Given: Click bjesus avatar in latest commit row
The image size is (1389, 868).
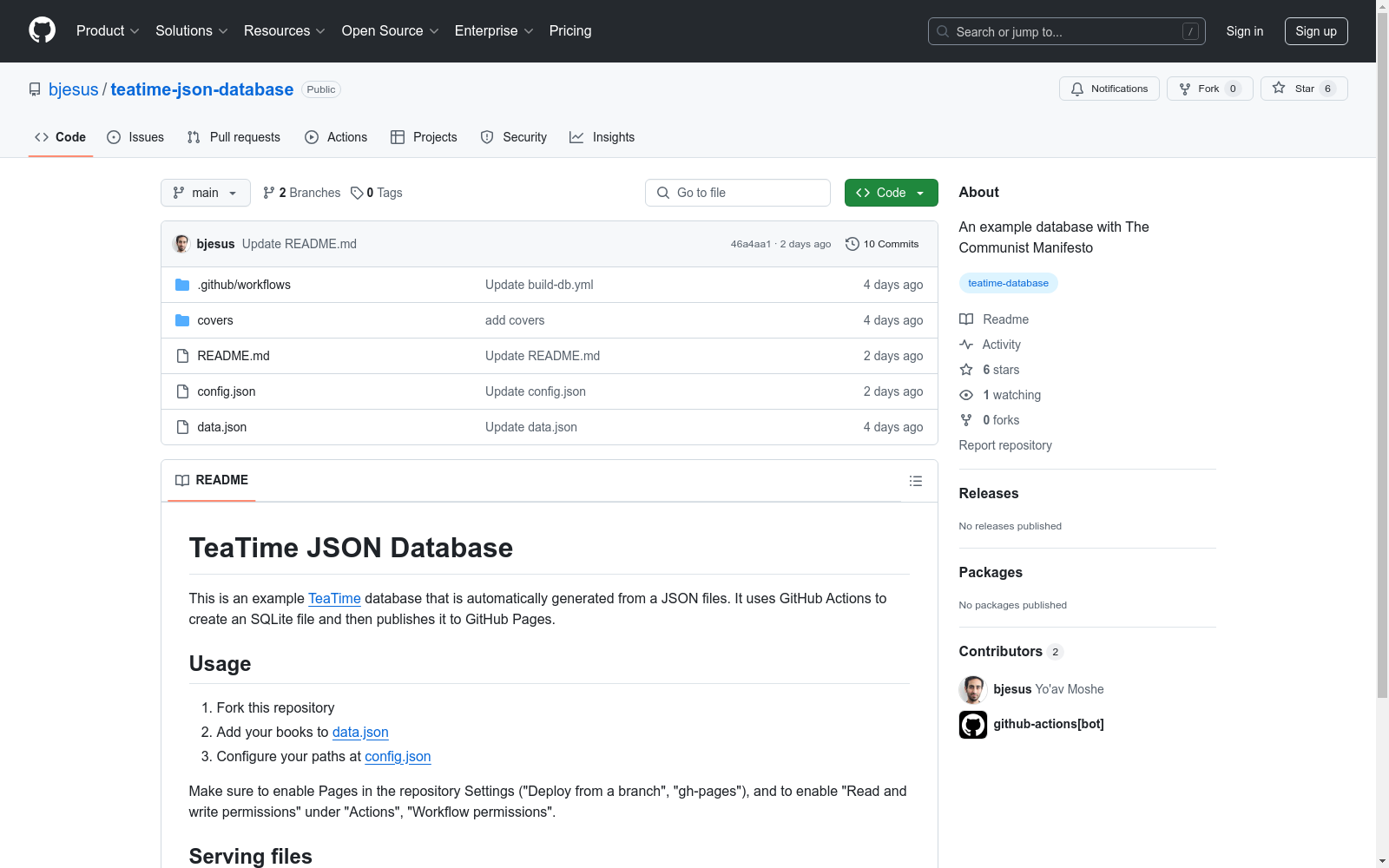Looking at the screenshot, I should coord(181,244).
